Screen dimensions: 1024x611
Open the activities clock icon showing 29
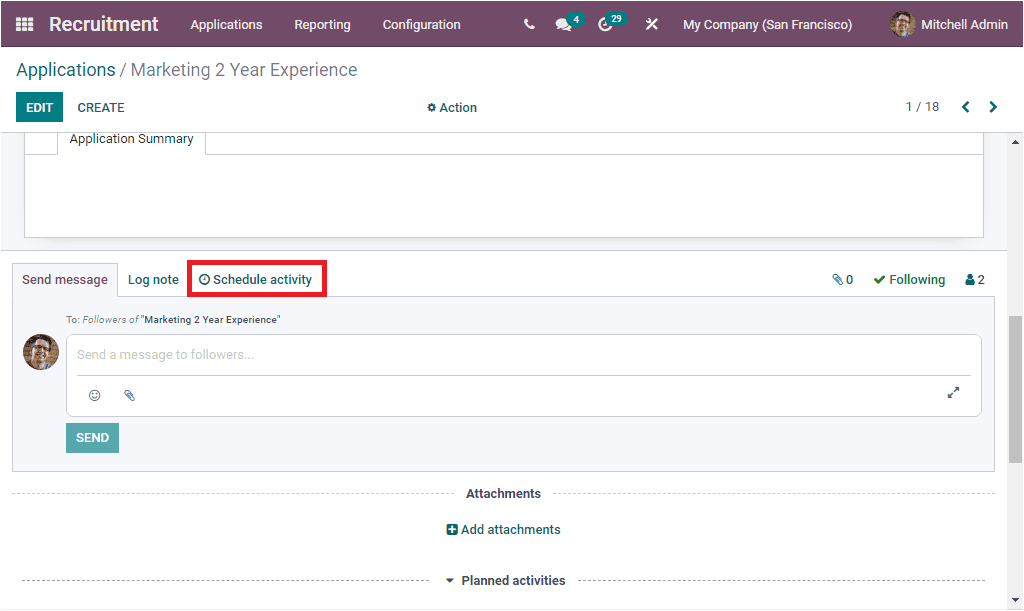pos(605,24)
